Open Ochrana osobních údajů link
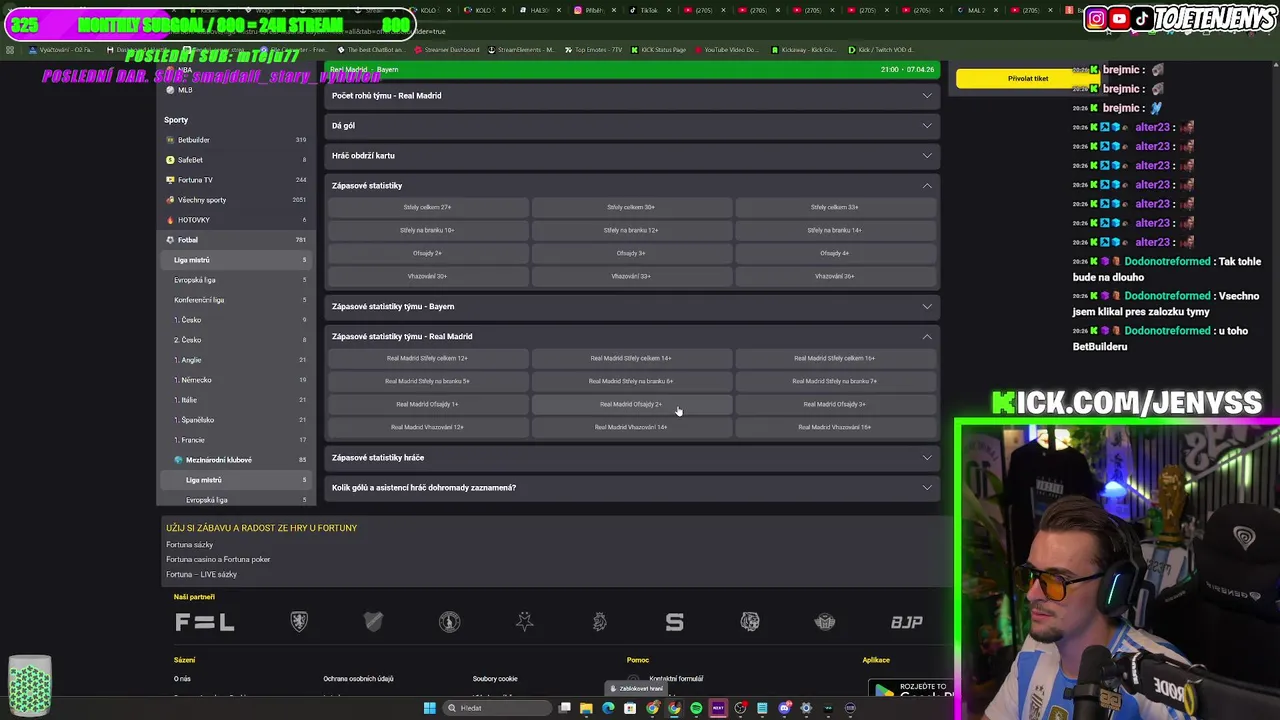1280x720 pixels. [358, 679]
